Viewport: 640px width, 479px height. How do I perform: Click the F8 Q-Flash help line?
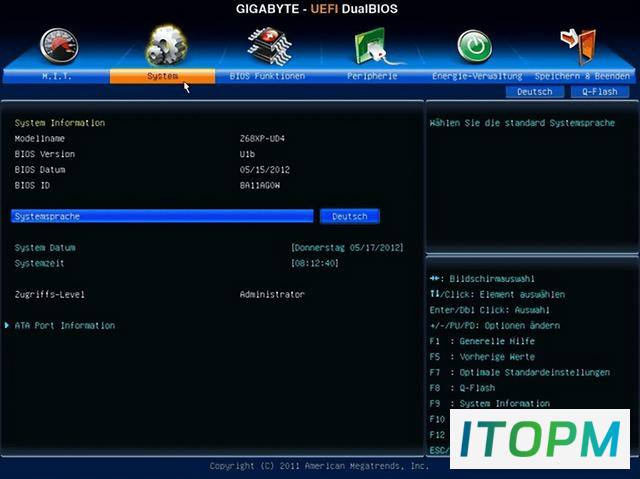(x=462, y=388)
